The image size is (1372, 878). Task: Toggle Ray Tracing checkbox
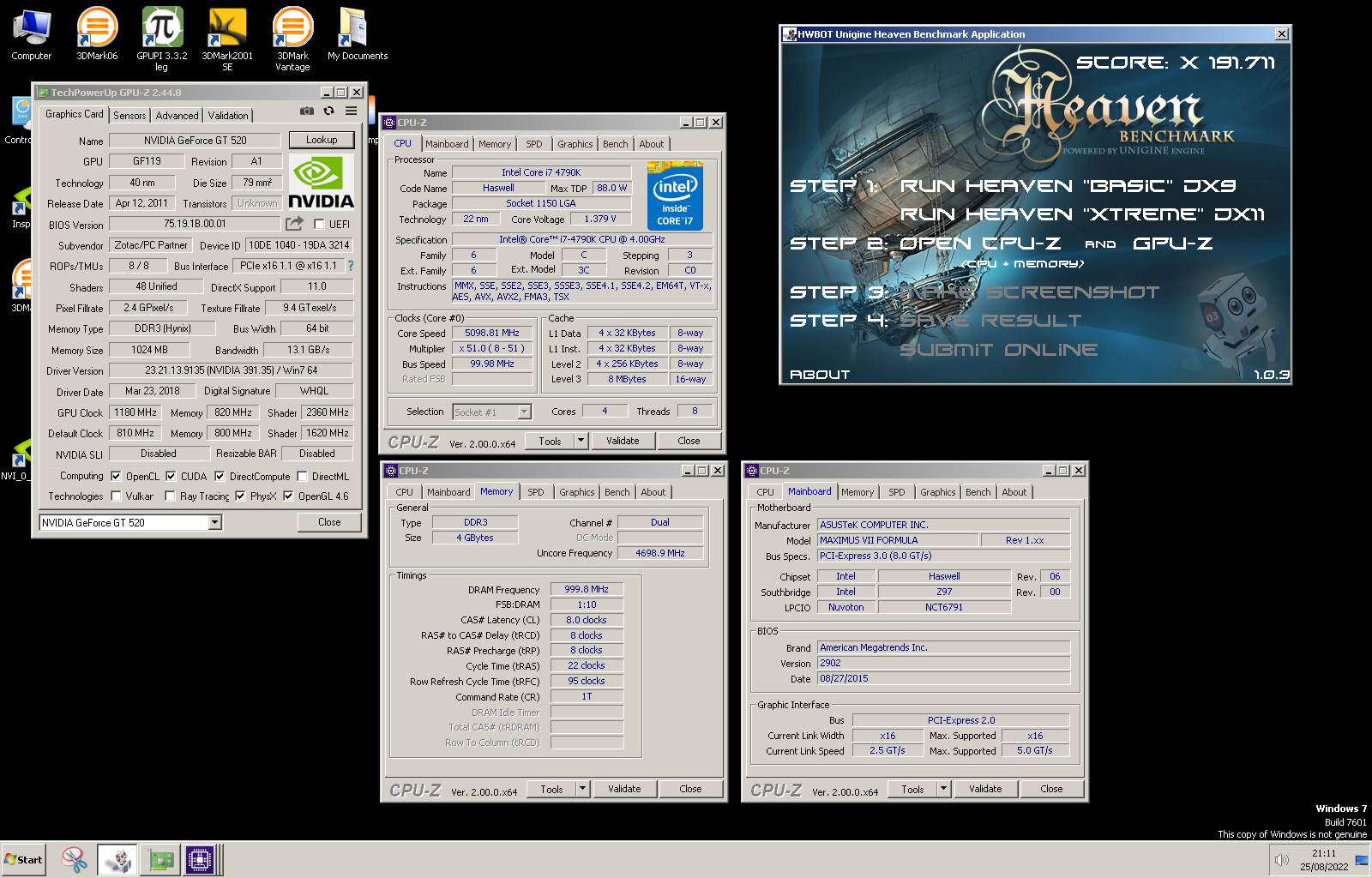click(170, 496)
